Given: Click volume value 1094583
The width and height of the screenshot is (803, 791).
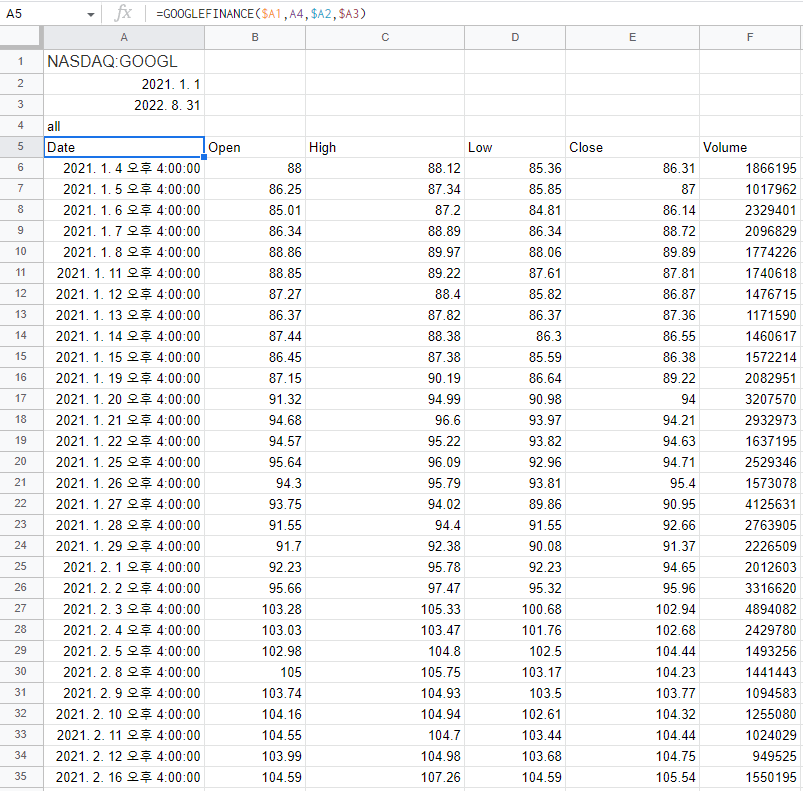Looking at the screenshot, I should [750, 693].
